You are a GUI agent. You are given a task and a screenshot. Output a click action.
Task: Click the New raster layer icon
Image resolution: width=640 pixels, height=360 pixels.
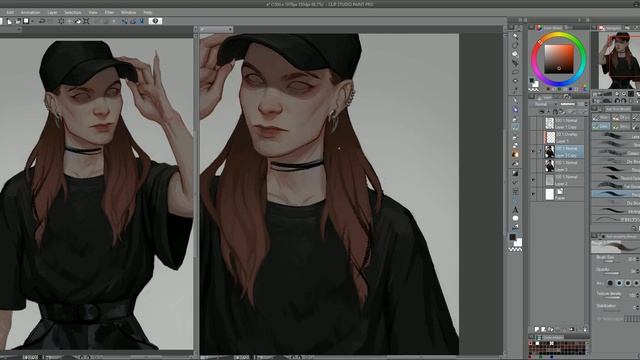pos(537,329)
